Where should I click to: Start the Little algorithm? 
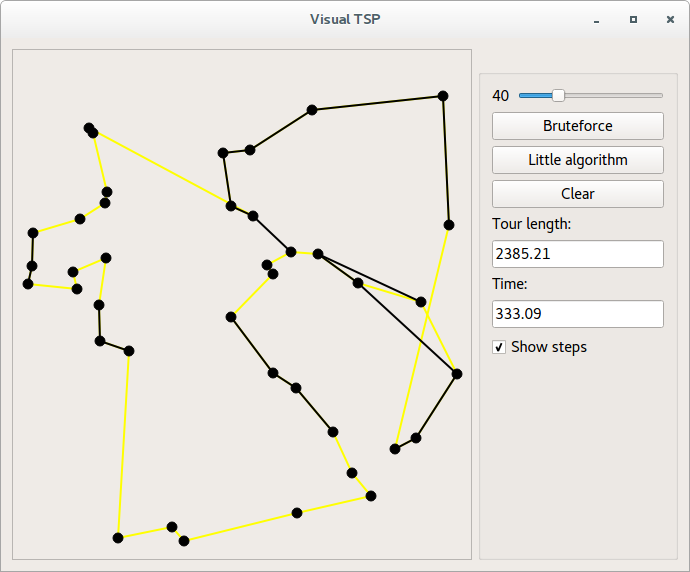pos(577,160)
